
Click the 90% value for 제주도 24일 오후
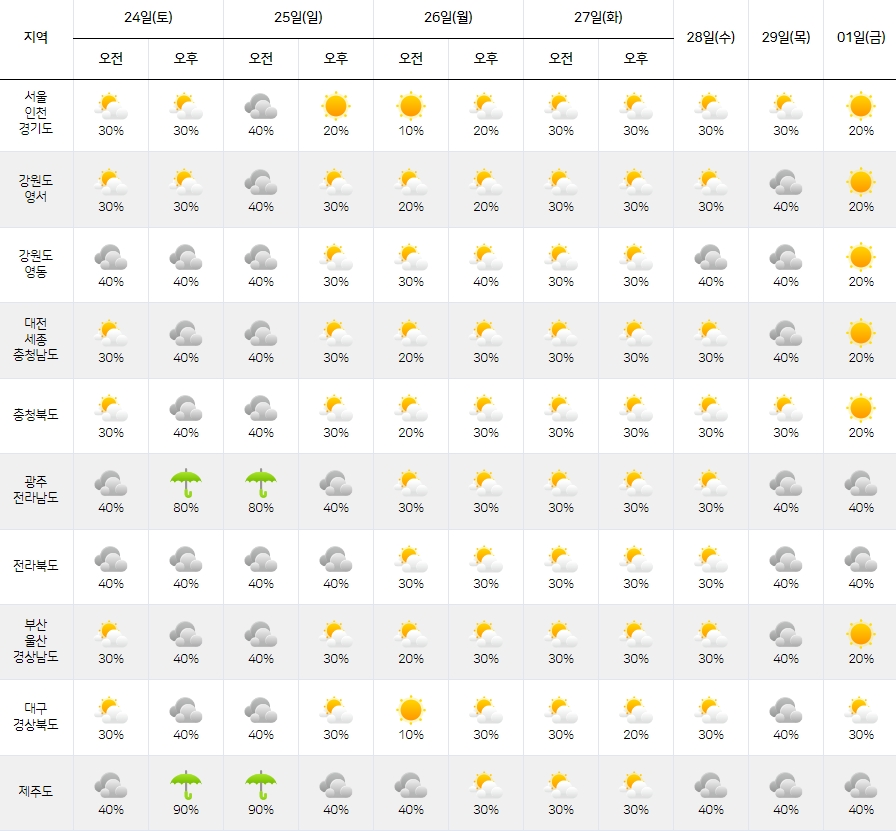186,810
